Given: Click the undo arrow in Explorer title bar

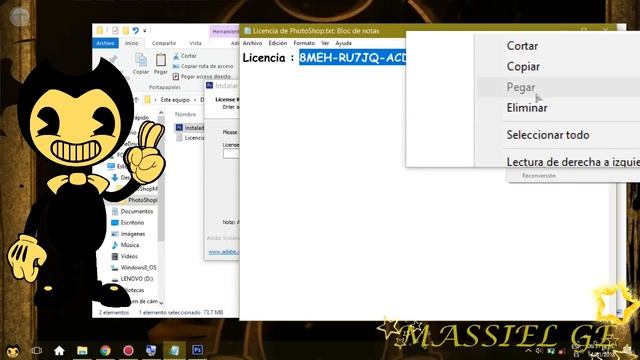Looking at the screenshot, I should click(135, 30).
